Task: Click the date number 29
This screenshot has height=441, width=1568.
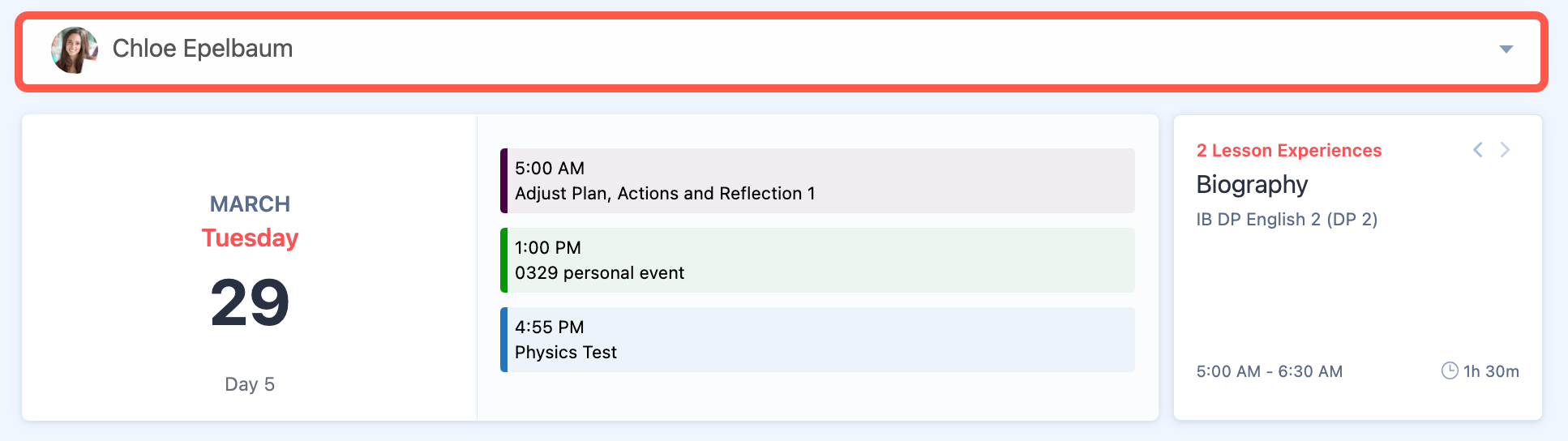Action: pyautogui.click(x=250, y=303)
